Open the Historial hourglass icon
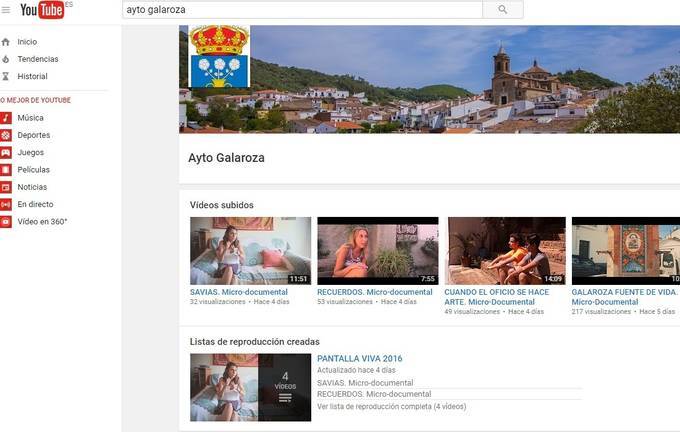The image size is (680, 432). [6, 76]
